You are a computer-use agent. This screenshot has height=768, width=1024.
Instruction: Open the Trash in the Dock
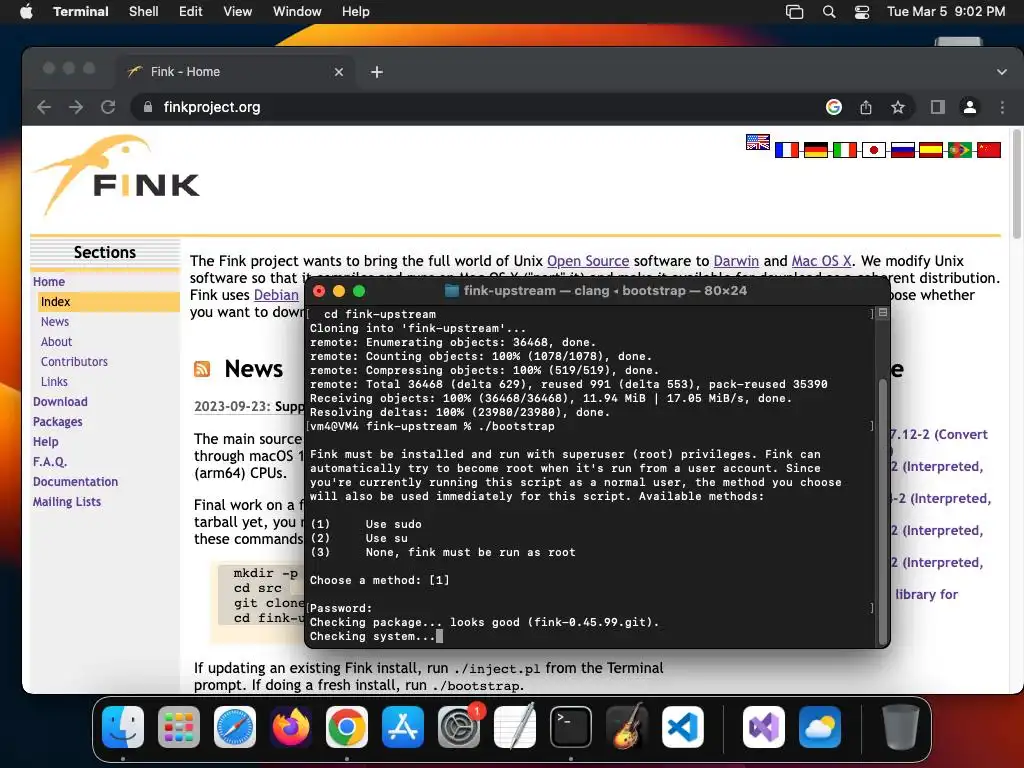(x=901, y=727)
